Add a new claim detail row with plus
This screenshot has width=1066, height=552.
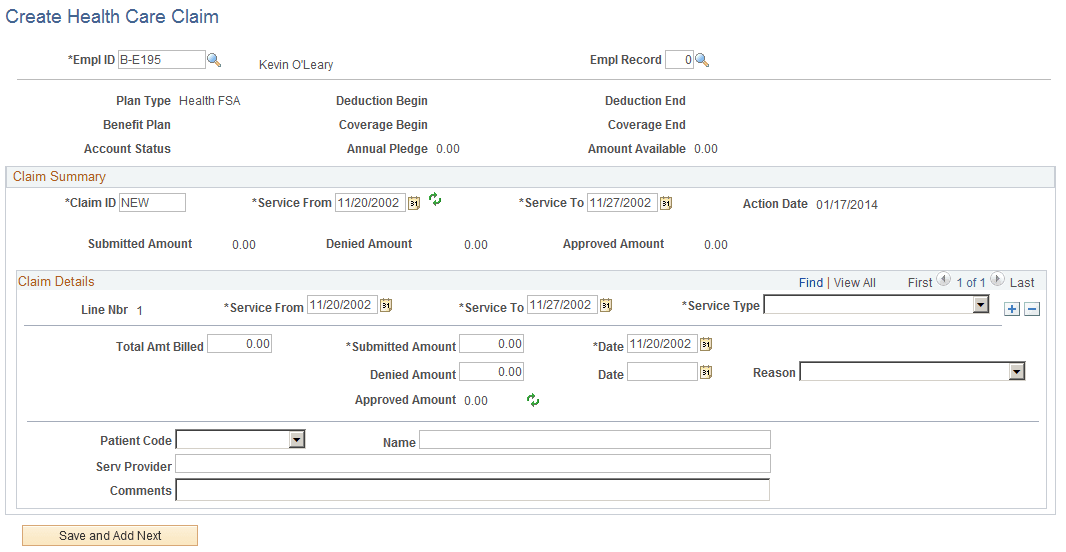1012,309
